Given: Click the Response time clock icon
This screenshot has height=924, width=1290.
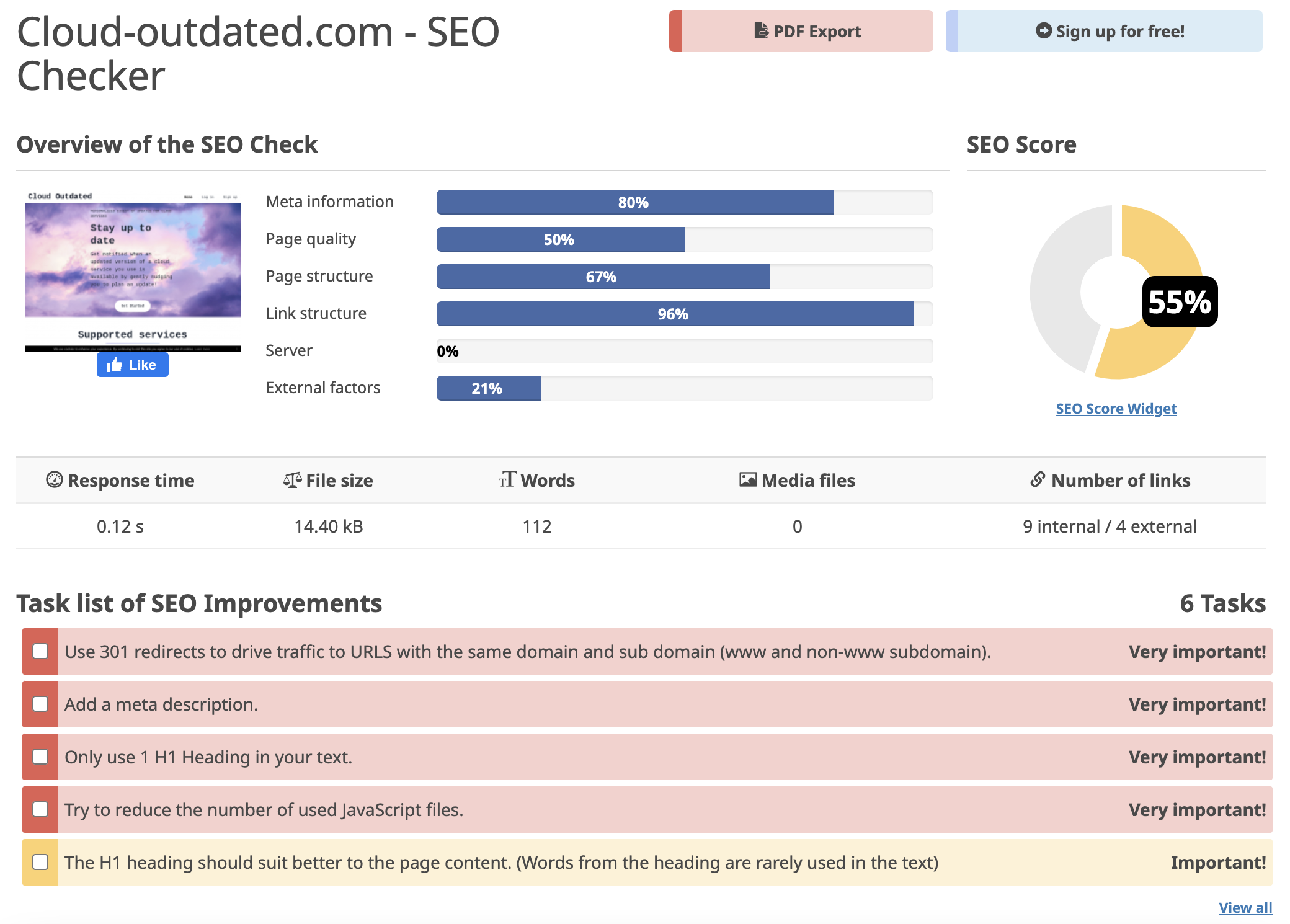Looking at the screenshot, I should [55, 479].
